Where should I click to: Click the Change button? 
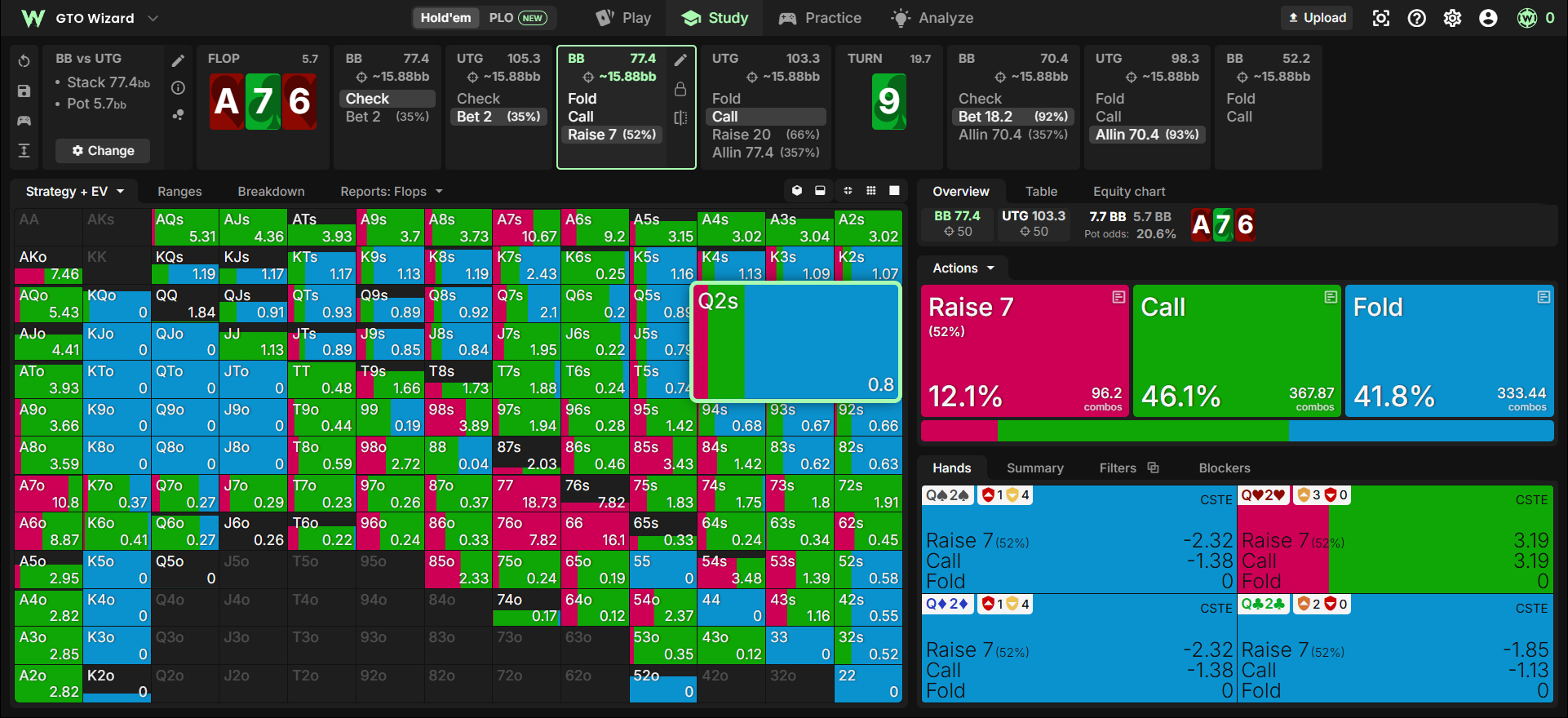point(103,151)
